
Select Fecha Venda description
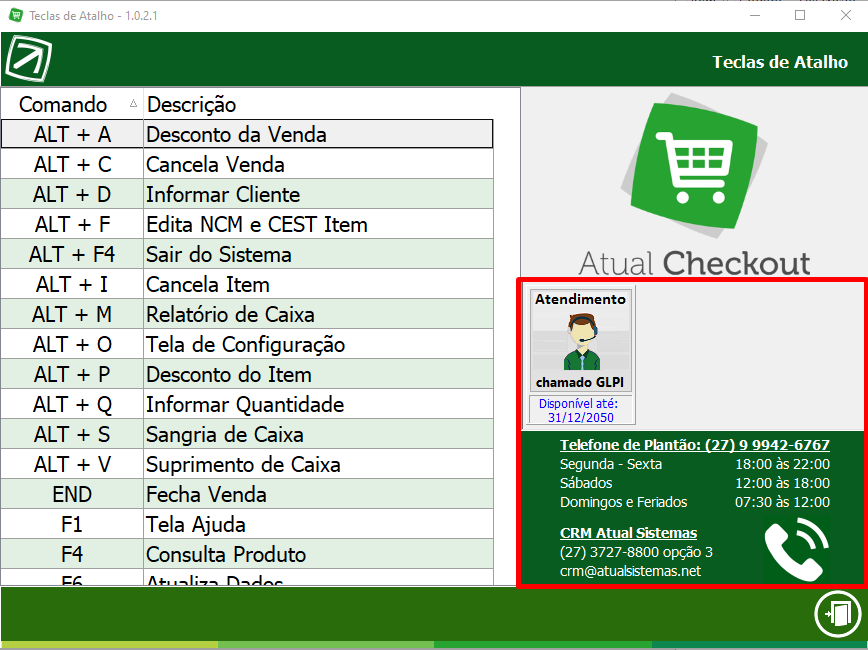pyautogui.click(x=318, y=494)
